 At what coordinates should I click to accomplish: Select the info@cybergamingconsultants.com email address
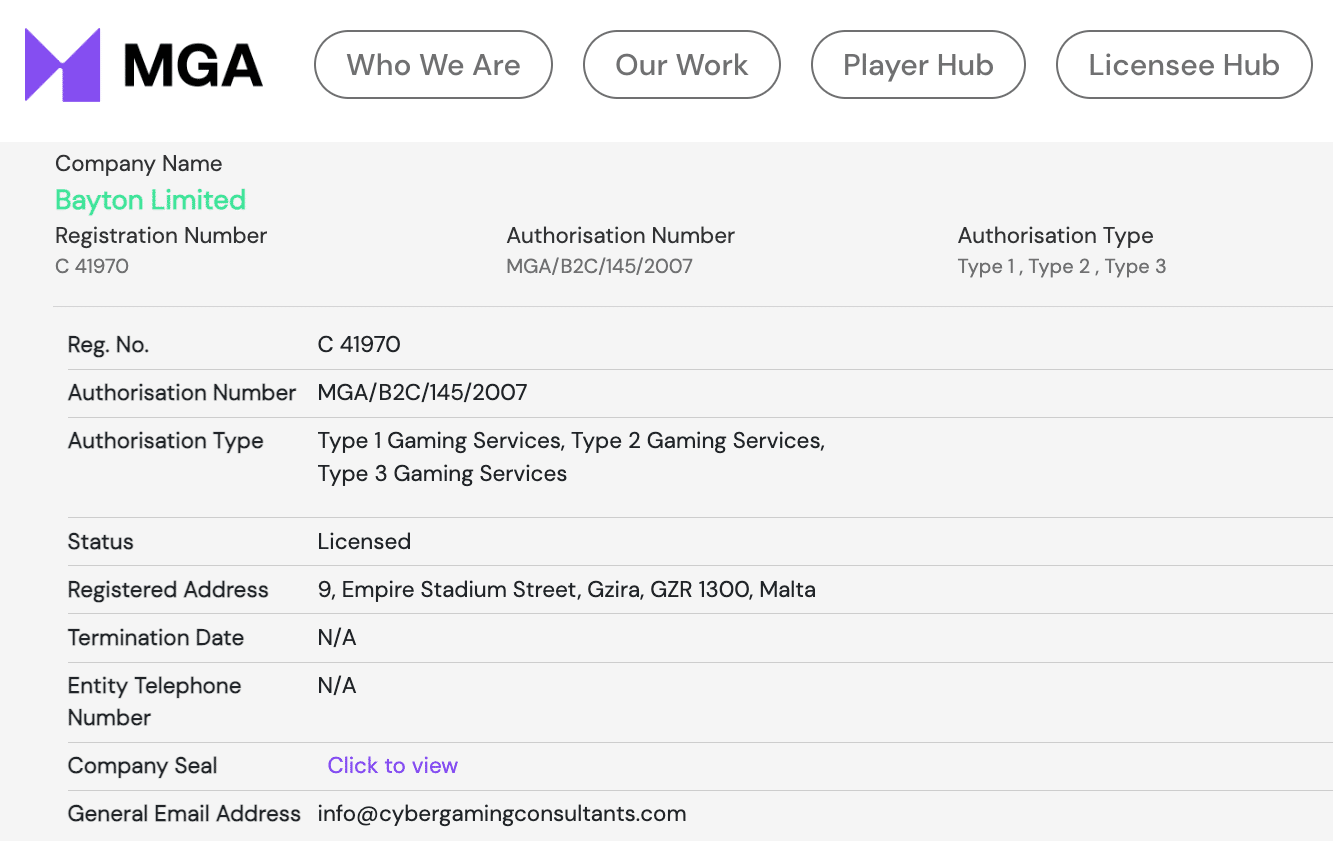(x=502, y=814)
